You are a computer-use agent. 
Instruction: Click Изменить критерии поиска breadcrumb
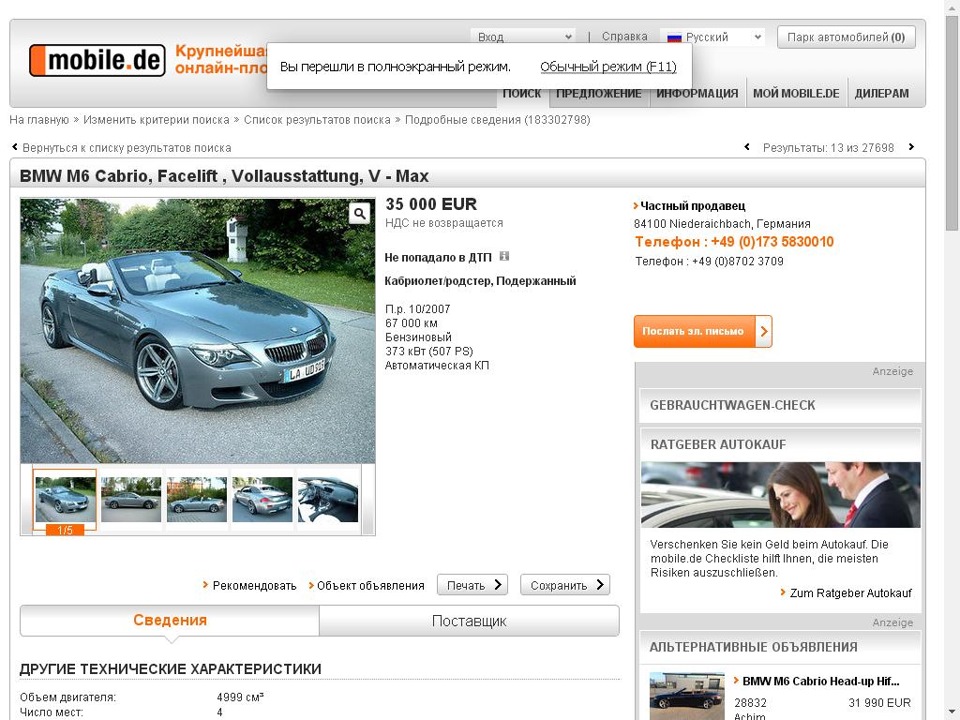click(156, 120)
